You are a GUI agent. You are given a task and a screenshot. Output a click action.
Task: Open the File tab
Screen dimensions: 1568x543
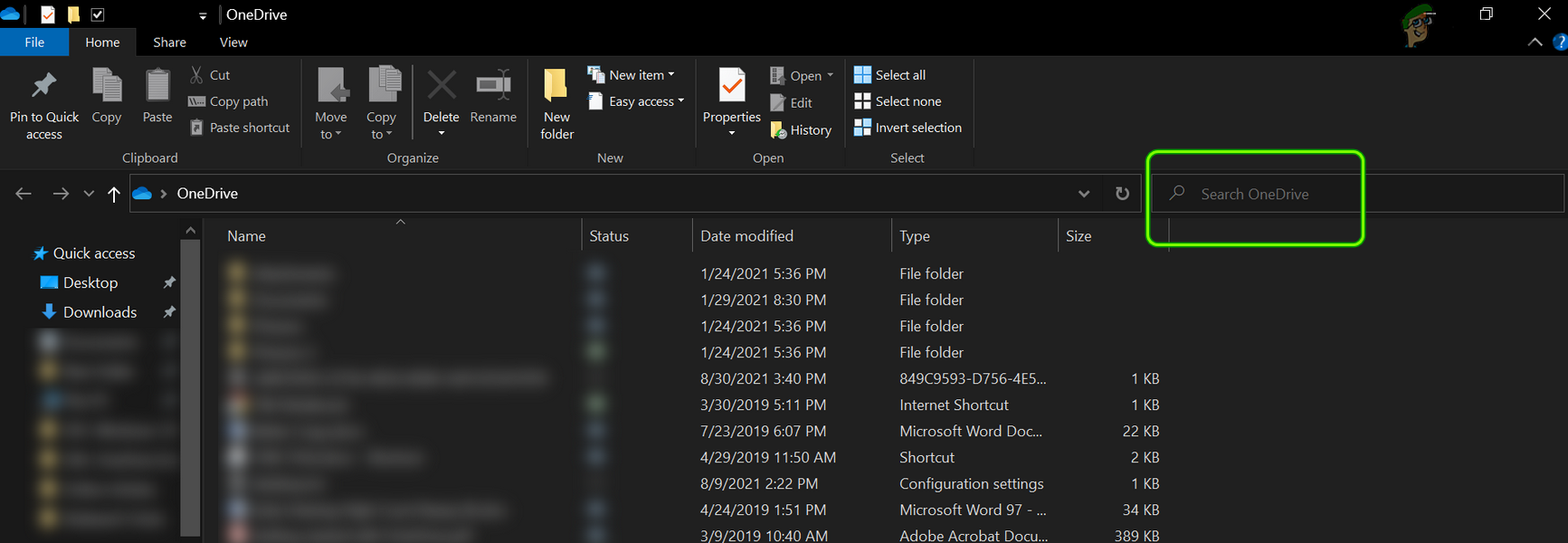pos(34,43)
